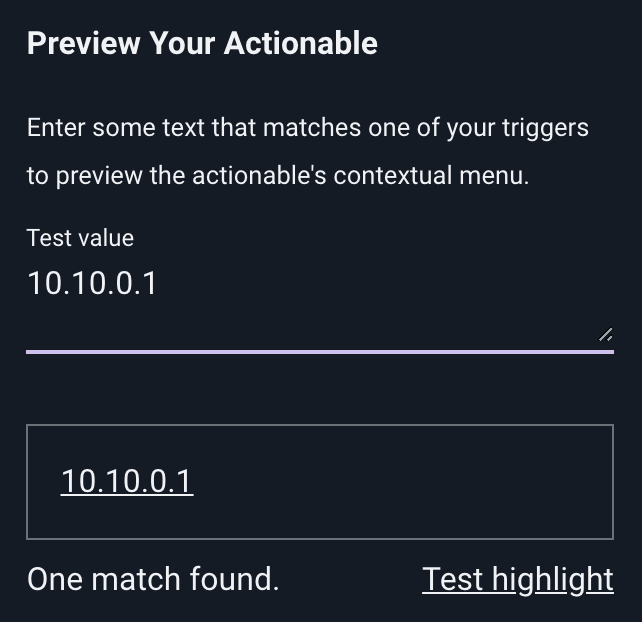Focus the Test value text area
The image size is (642, 622).
tap(320, 303)
